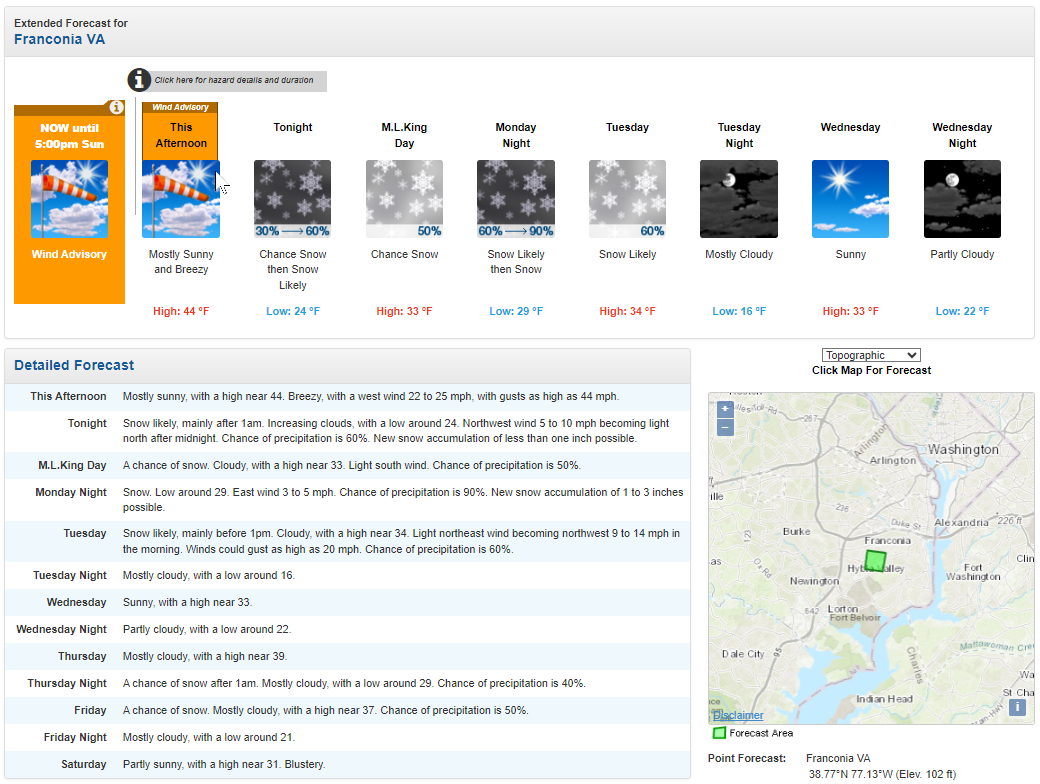The image size is (1040, 784).
Task: Click the Click Map For Forecast label
Action: point(871,370)
